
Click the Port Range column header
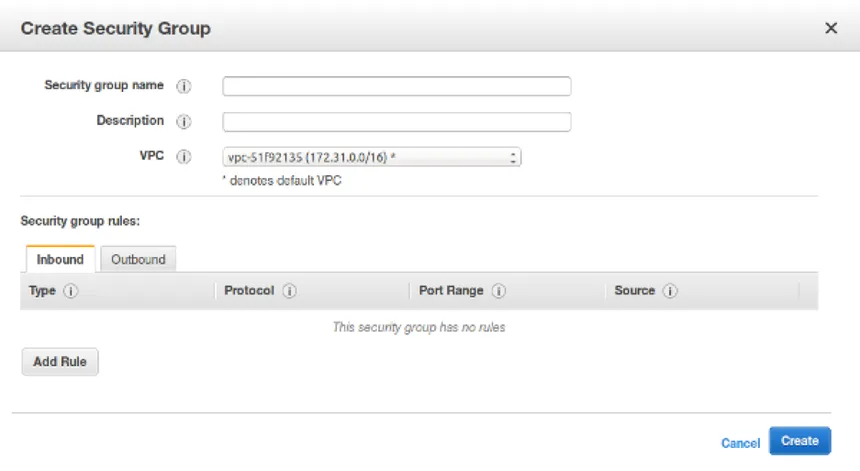451,291
